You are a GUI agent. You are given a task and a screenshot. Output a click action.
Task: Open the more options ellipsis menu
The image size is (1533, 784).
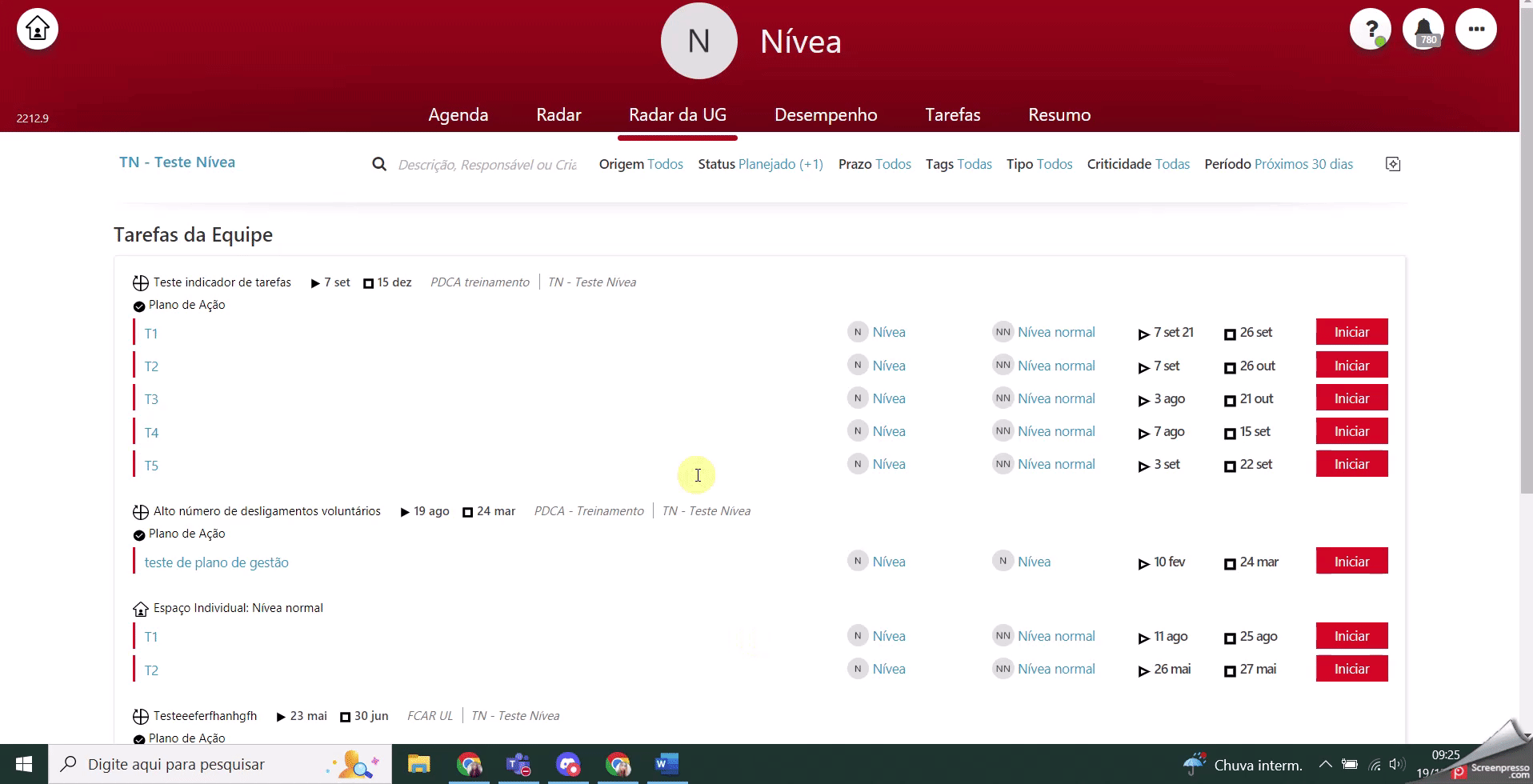(1476, 29)
